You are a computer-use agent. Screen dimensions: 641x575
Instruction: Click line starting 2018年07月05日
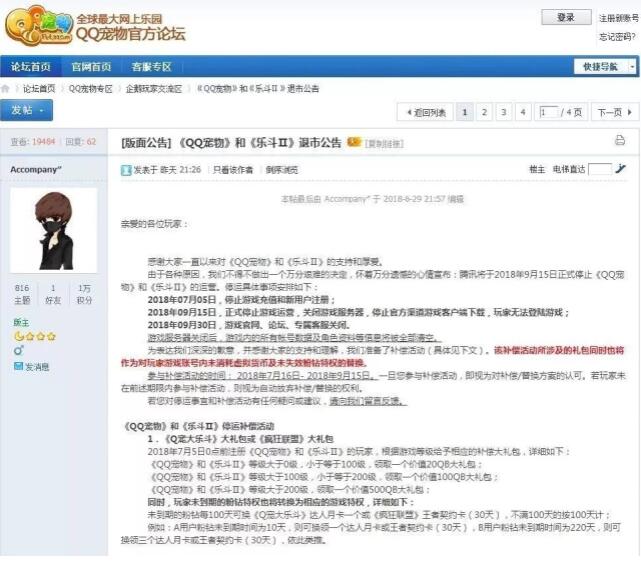point(241,300)
